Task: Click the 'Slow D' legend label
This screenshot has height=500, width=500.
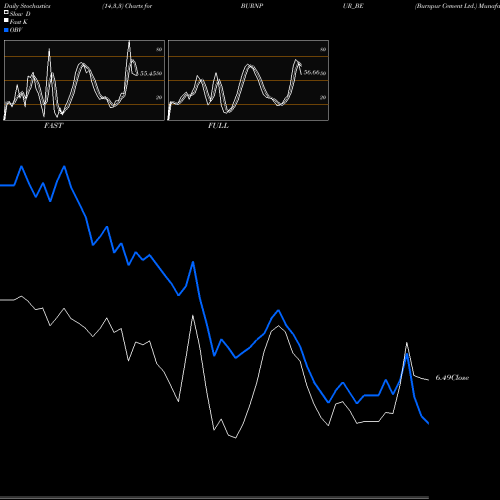Action: [x=20, y=14]
